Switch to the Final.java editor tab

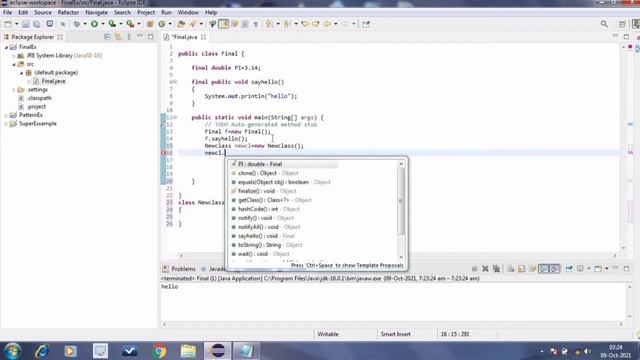tap(184, 37)
